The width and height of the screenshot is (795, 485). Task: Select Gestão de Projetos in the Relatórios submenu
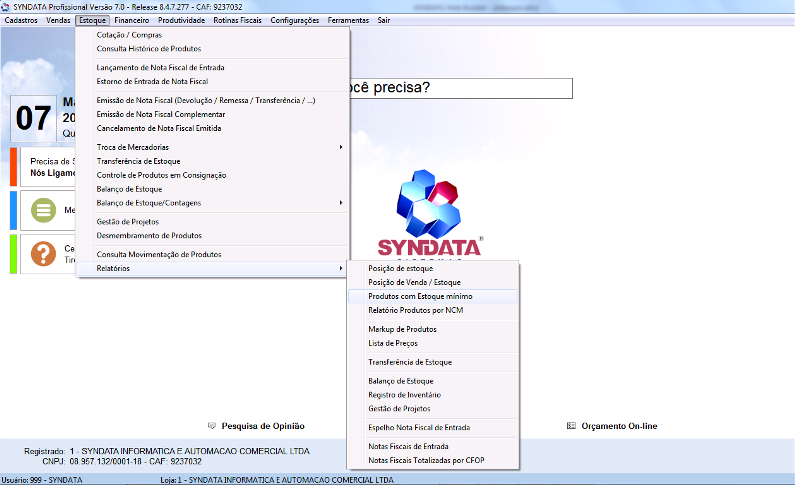(x=433, y=408)
